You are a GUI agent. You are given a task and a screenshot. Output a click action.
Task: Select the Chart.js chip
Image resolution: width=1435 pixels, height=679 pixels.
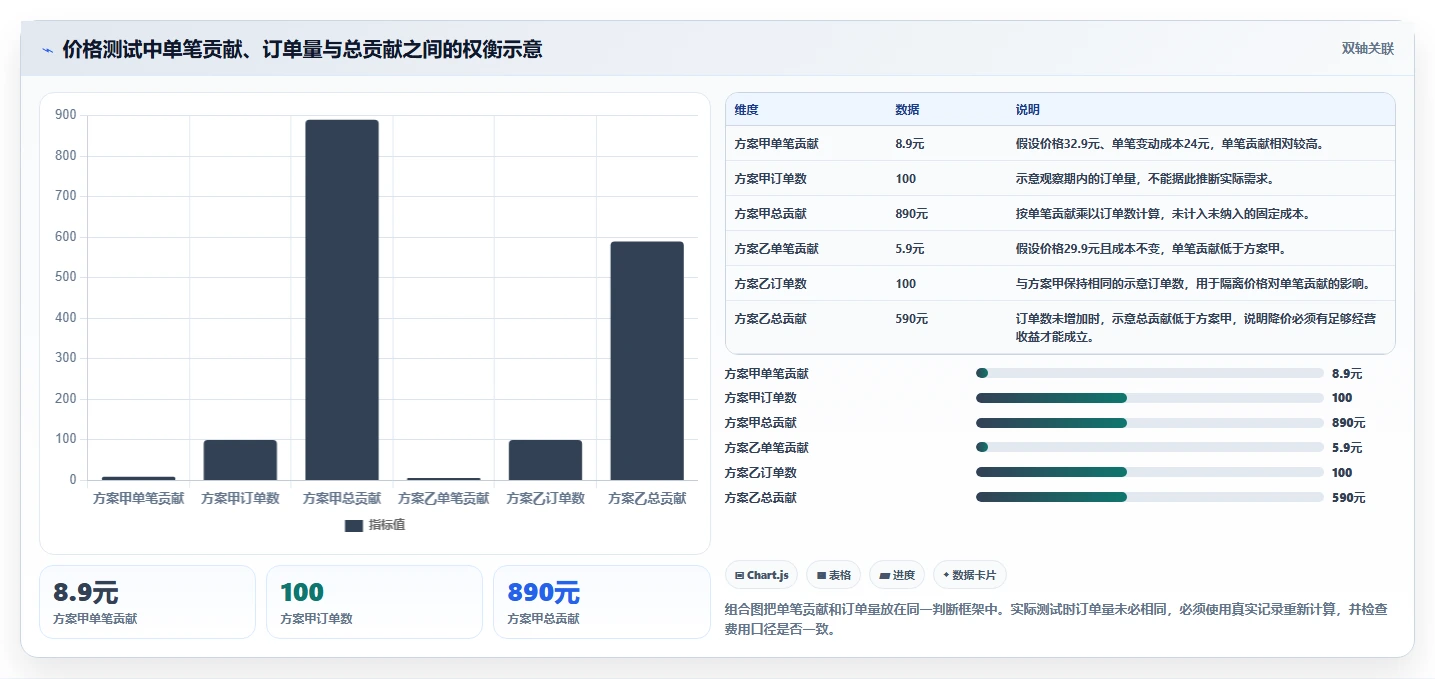tap(761, 575)
